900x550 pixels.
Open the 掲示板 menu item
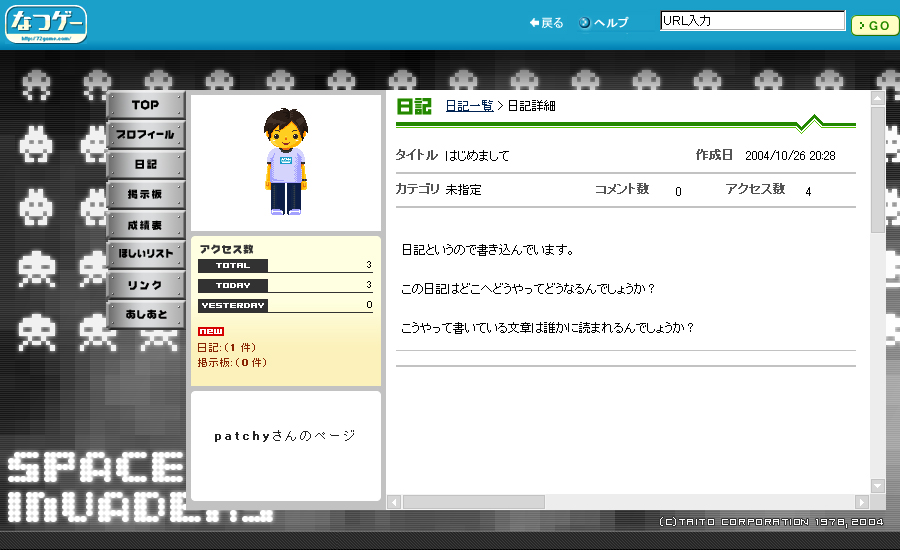click(146, 195)
